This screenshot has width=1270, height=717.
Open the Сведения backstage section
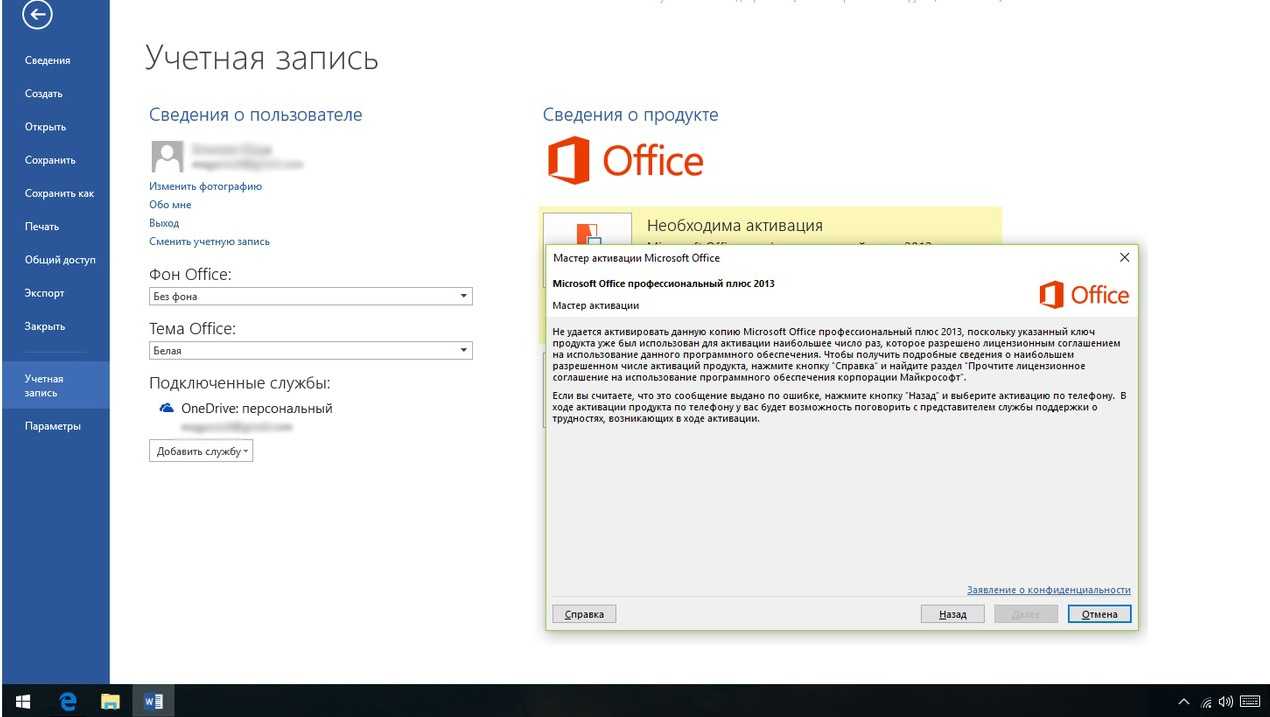[x=48, y=61]
